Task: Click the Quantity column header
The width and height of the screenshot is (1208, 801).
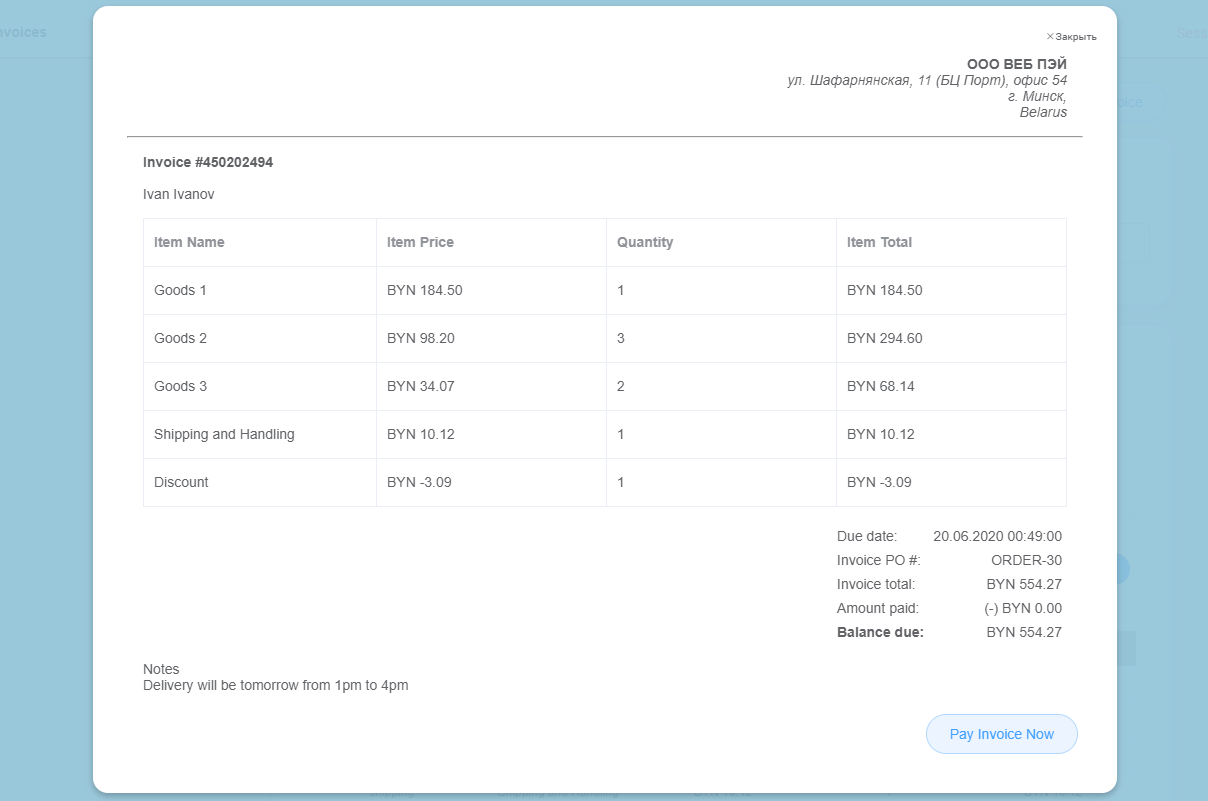Action: click(645, 242)
